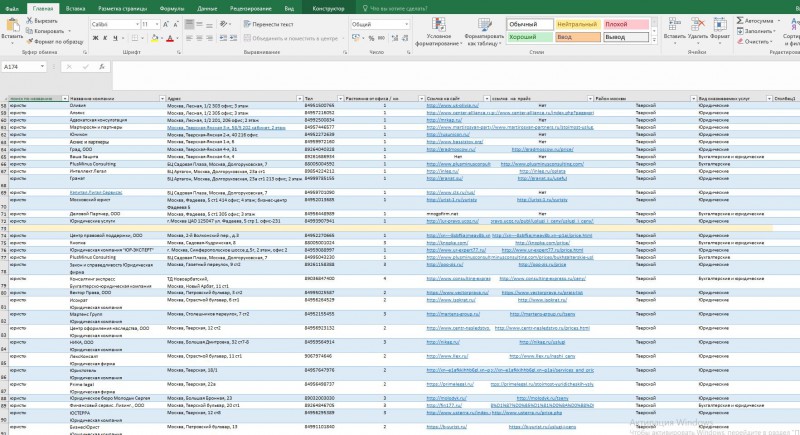
Task: Open the Файл tab
Action: pos(12,9)
